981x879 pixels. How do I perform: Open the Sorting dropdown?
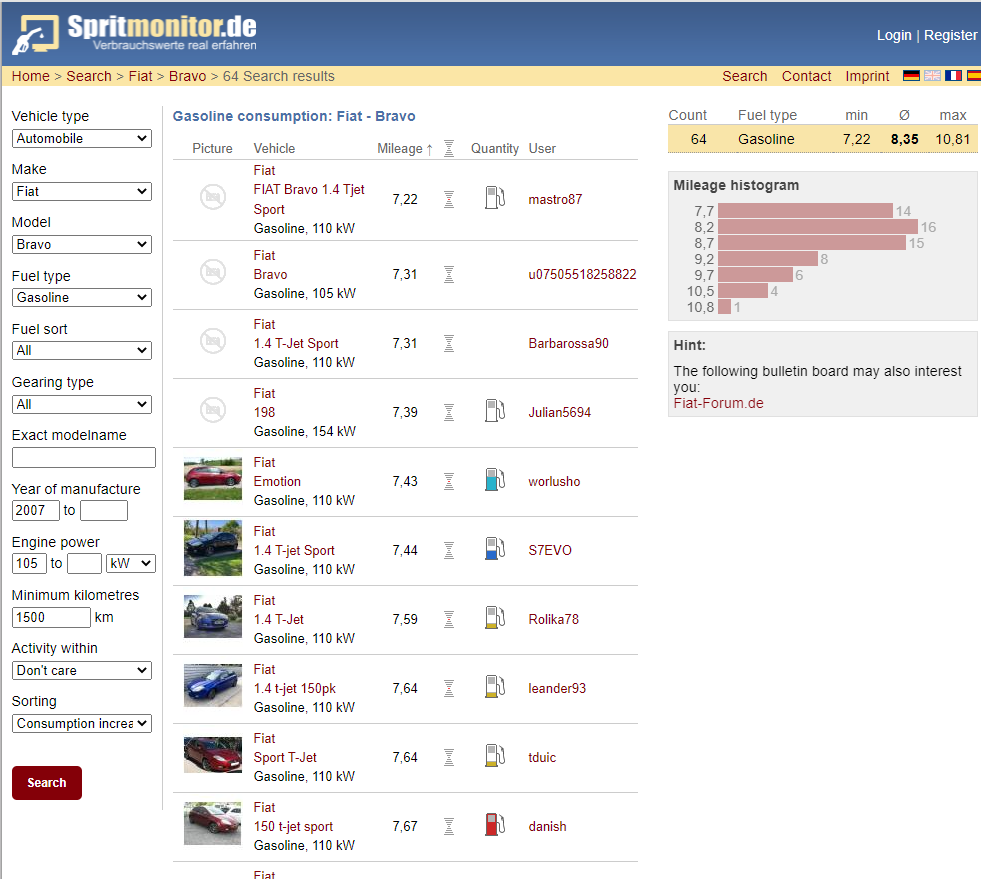pos(82,723)
